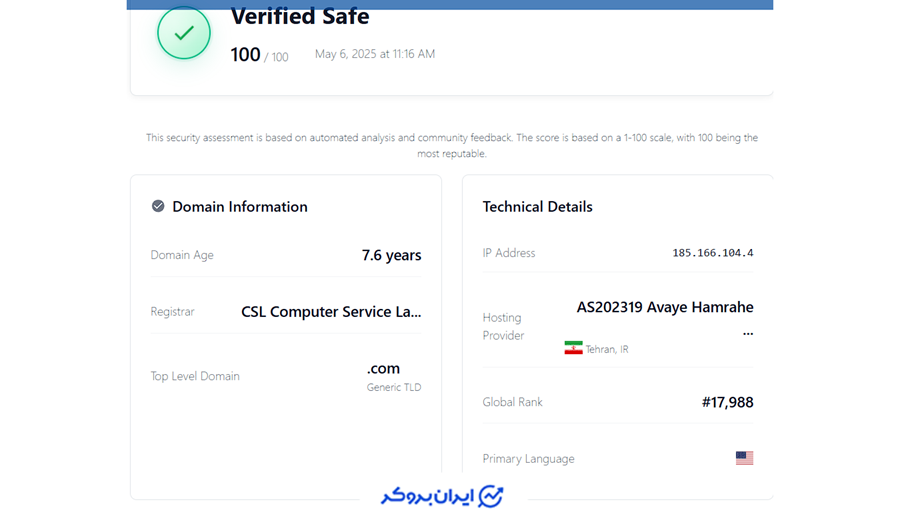This screenshot has height=520, width=900.
Task: Click the Generic TLD caption
Action: coord(394,387)
